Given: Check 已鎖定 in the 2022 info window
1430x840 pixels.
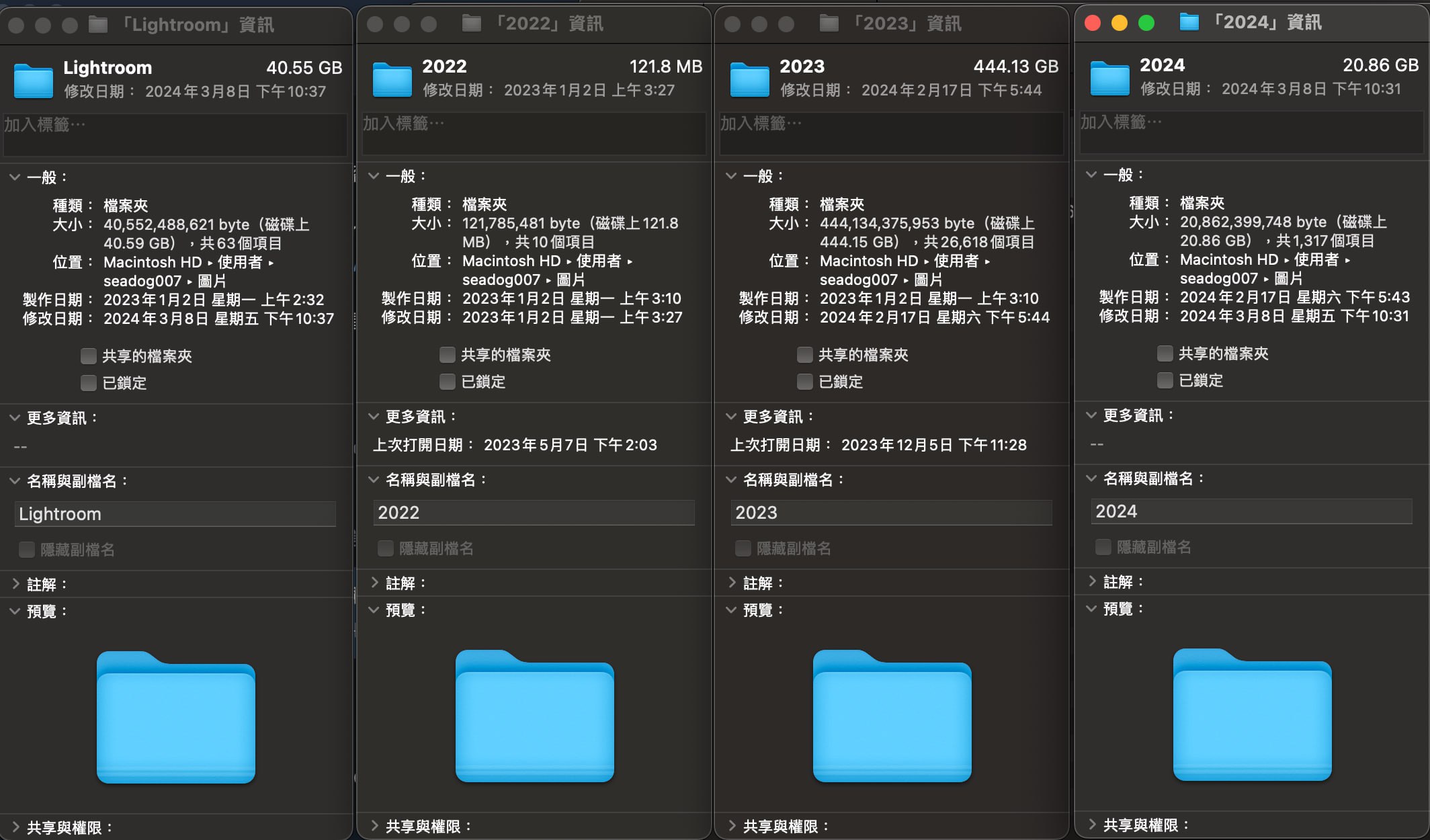Looking at the screenshot, I should point(448,382).
